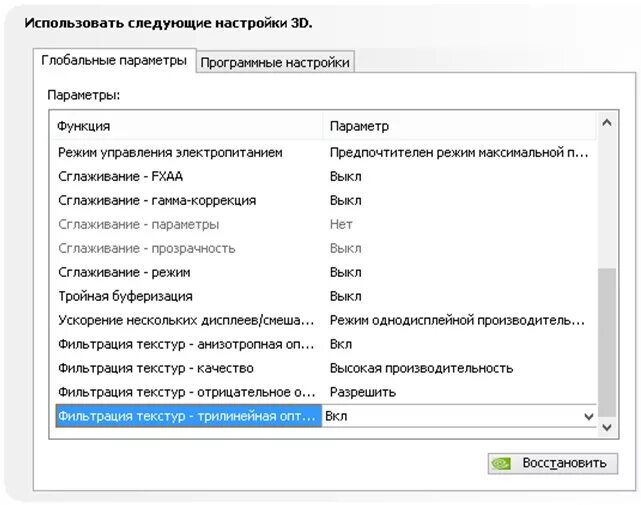Select row Тройная буферизация
The width and height of the screenshot is (641, 505).
[x=326, y=296]
